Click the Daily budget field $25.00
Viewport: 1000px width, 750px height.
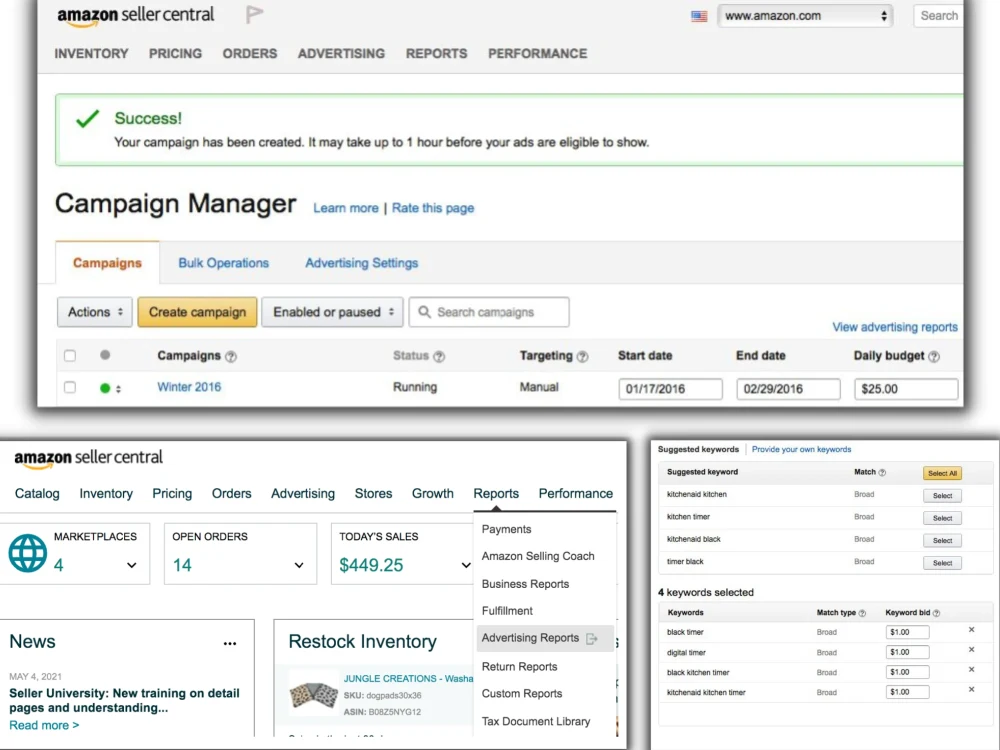coord(906,389)
